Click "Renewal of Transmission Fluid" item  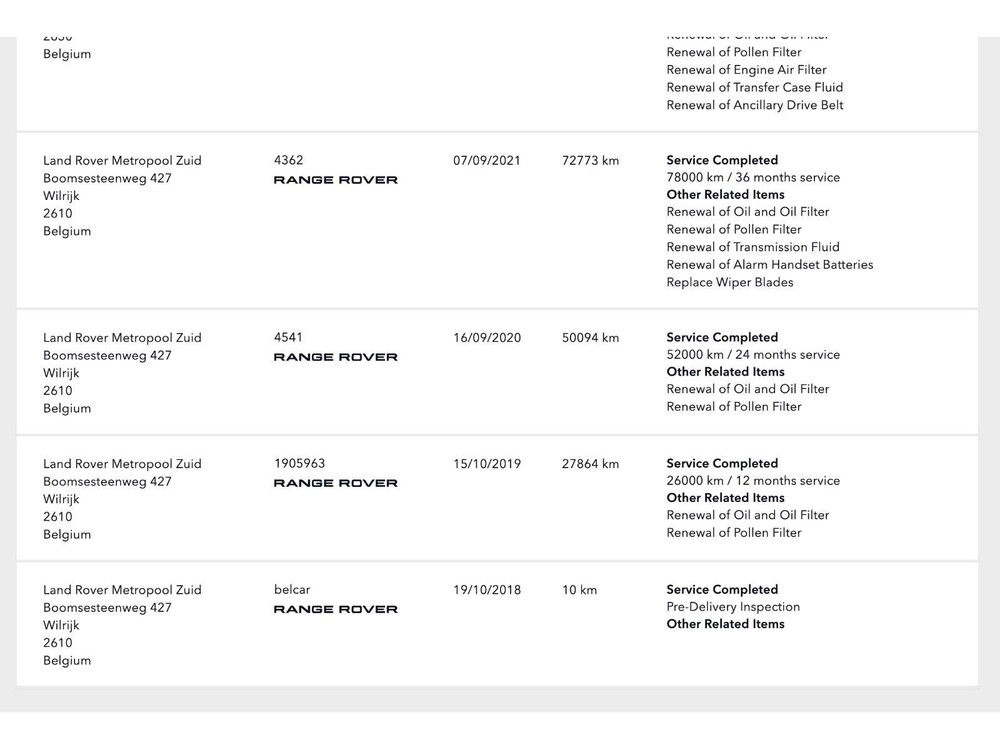click(753, 247)
